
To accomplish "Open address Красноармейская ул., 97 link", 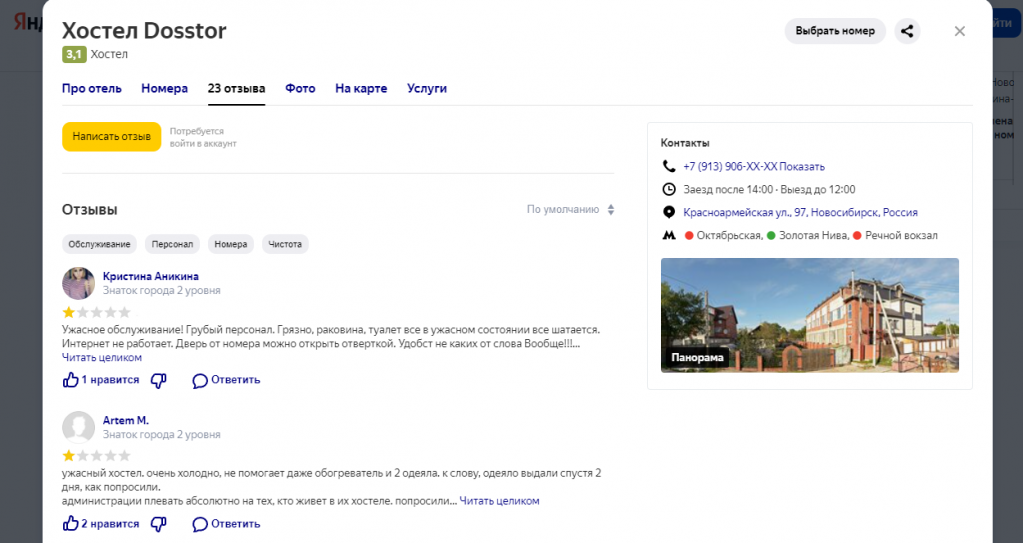I will [x=800, y=212].
